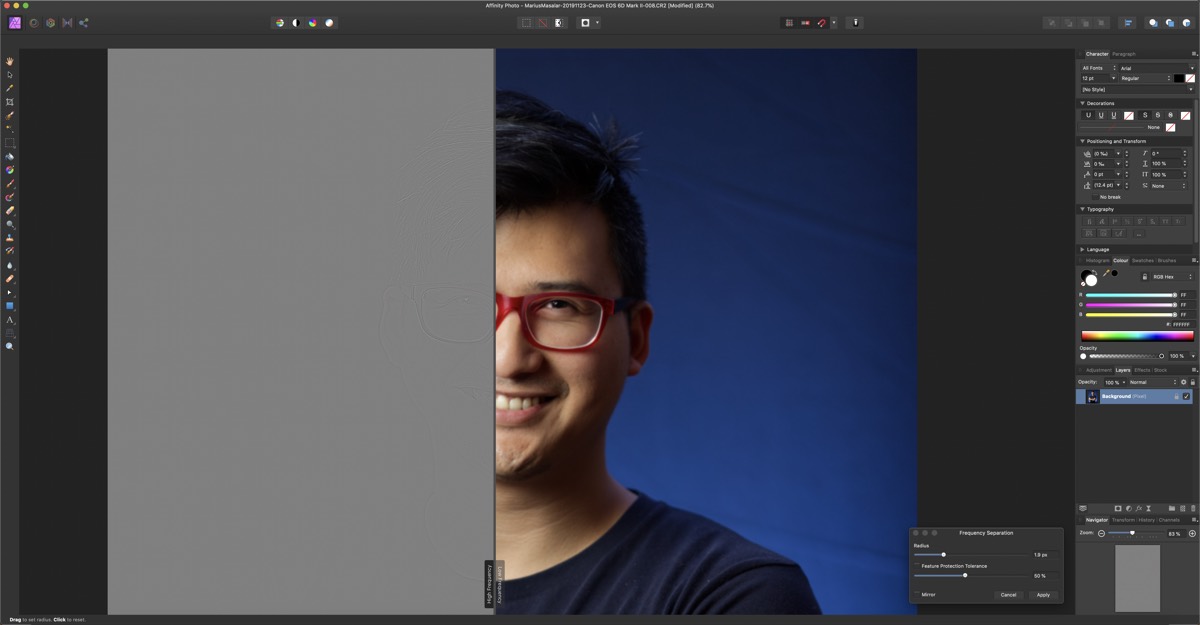
Task: Click Apply in Frequency Separation dialog
Action: (x=1043, y=595)
